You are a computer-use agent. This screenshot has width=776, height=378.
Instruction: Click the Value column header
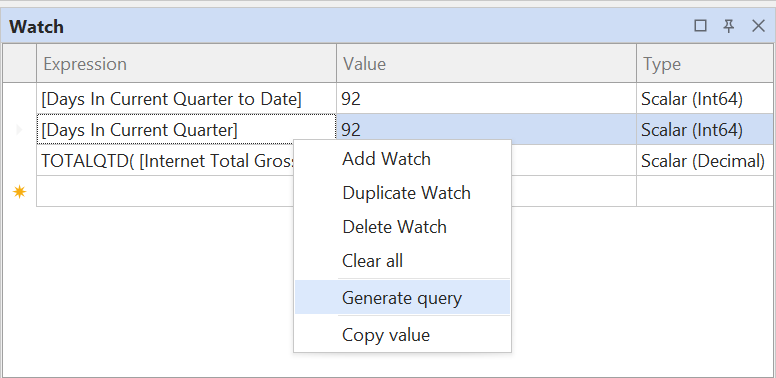[x=486, y=63]
